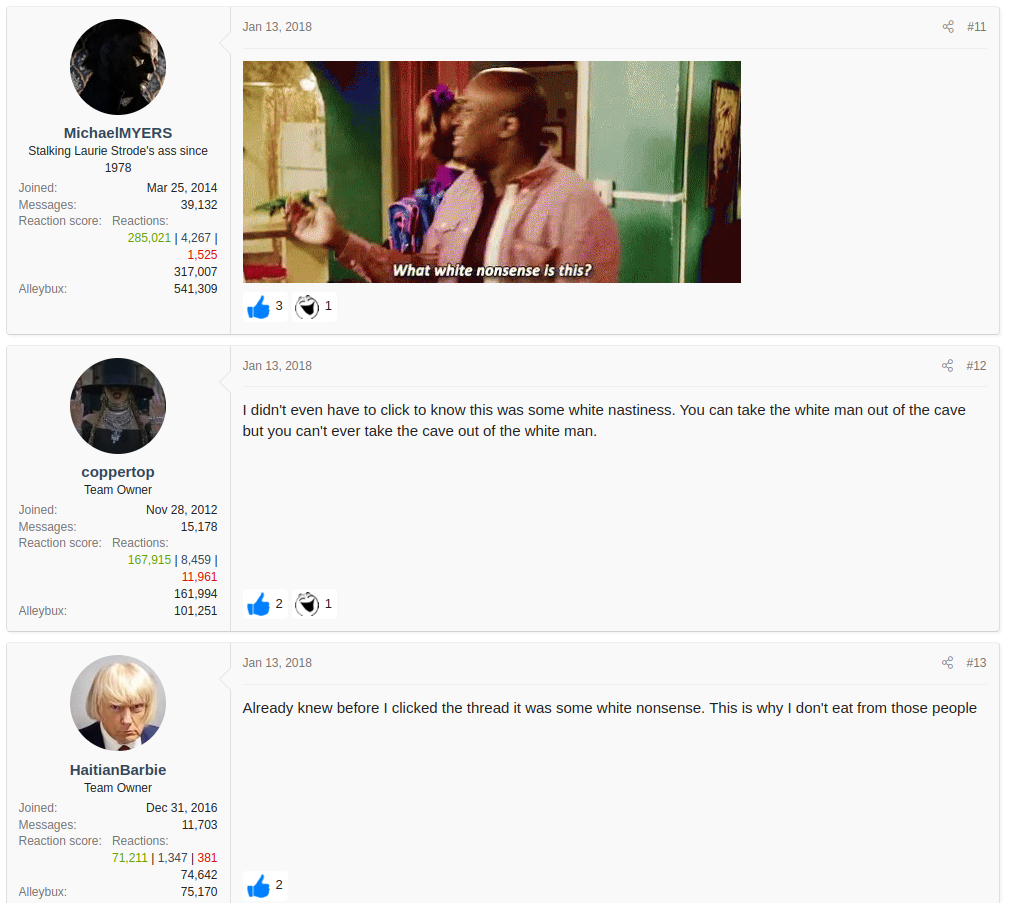This screenshot has width=1011, height=903.
Task: Click the Jan 13, 2018 date on post #12
Action: [277, 366]
